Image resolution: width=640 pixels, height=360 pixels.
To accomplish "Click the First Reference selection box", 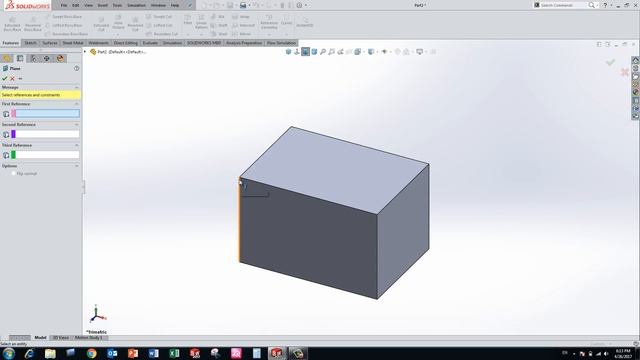I will point(47,113).
